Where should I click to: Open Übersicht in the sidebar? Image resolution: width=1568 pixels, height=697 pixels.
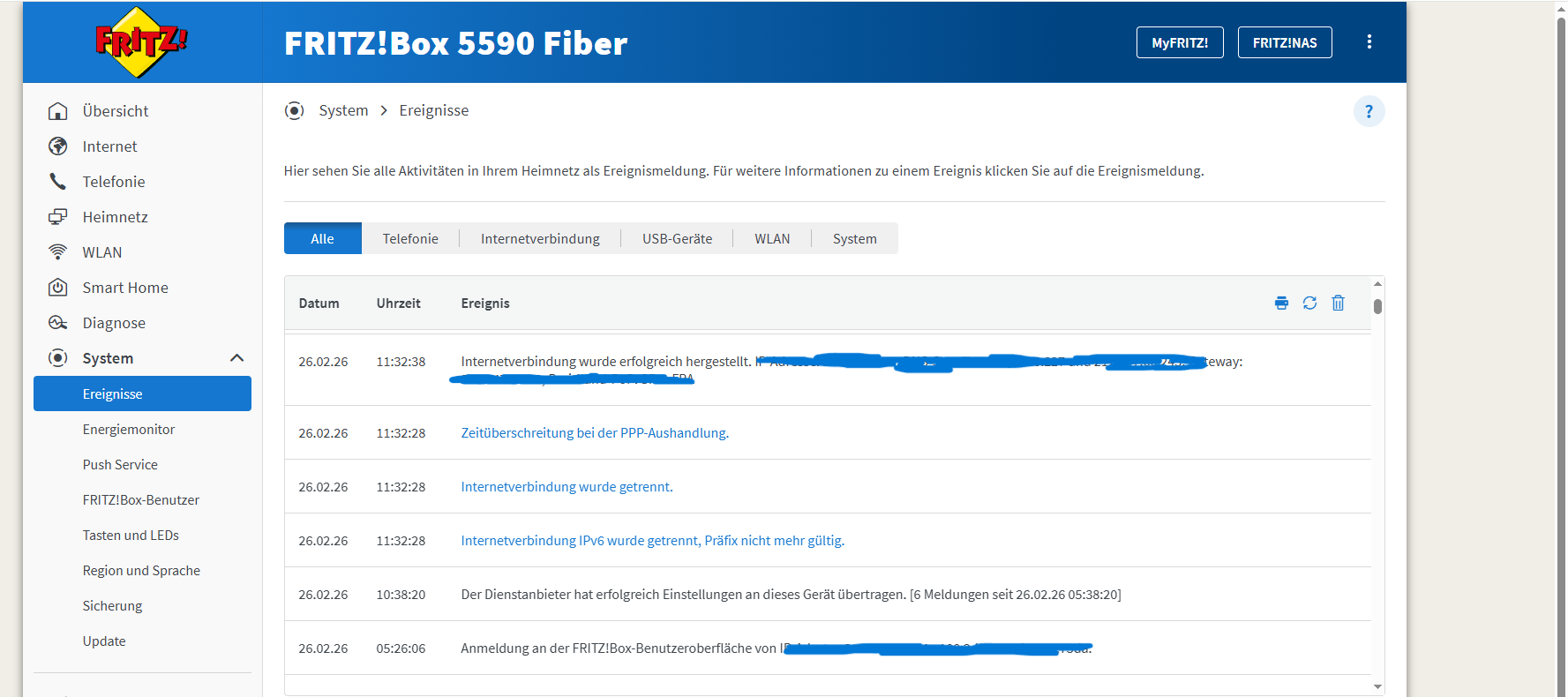tap(116, 111)
